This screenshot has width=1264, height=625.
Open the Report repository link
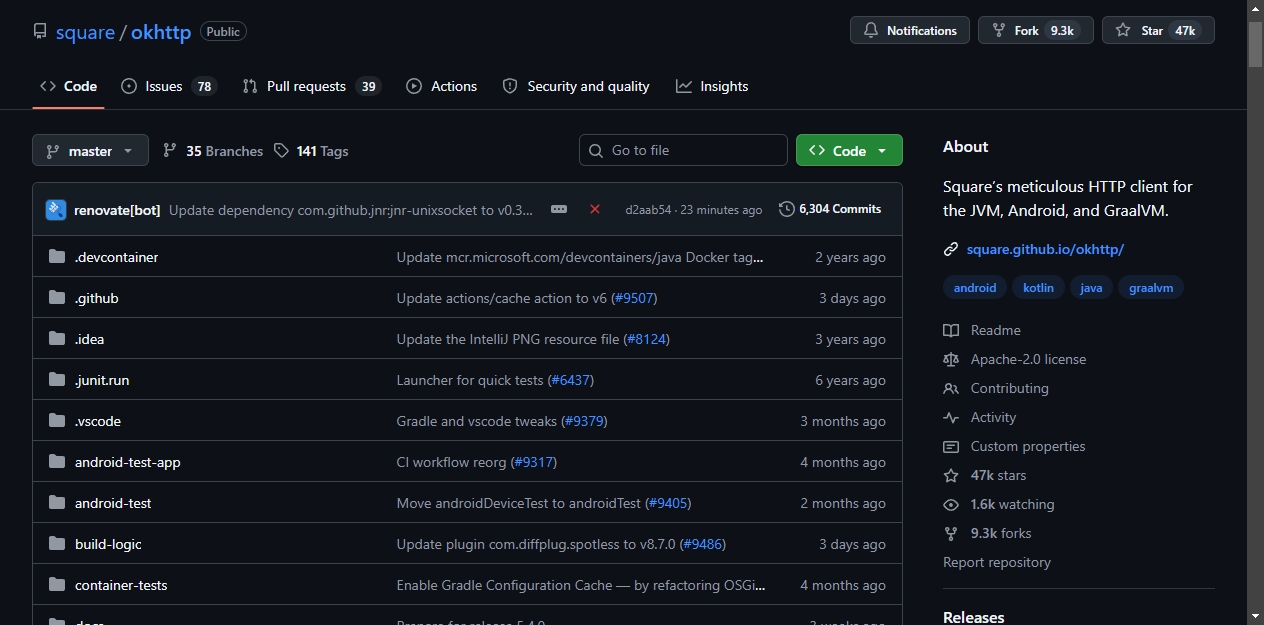997,562
